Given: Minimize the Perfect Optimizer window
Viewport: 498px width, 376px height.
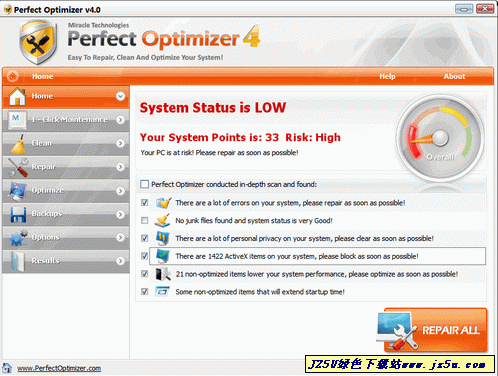Looking at the screenshot, I should (464, 9).
